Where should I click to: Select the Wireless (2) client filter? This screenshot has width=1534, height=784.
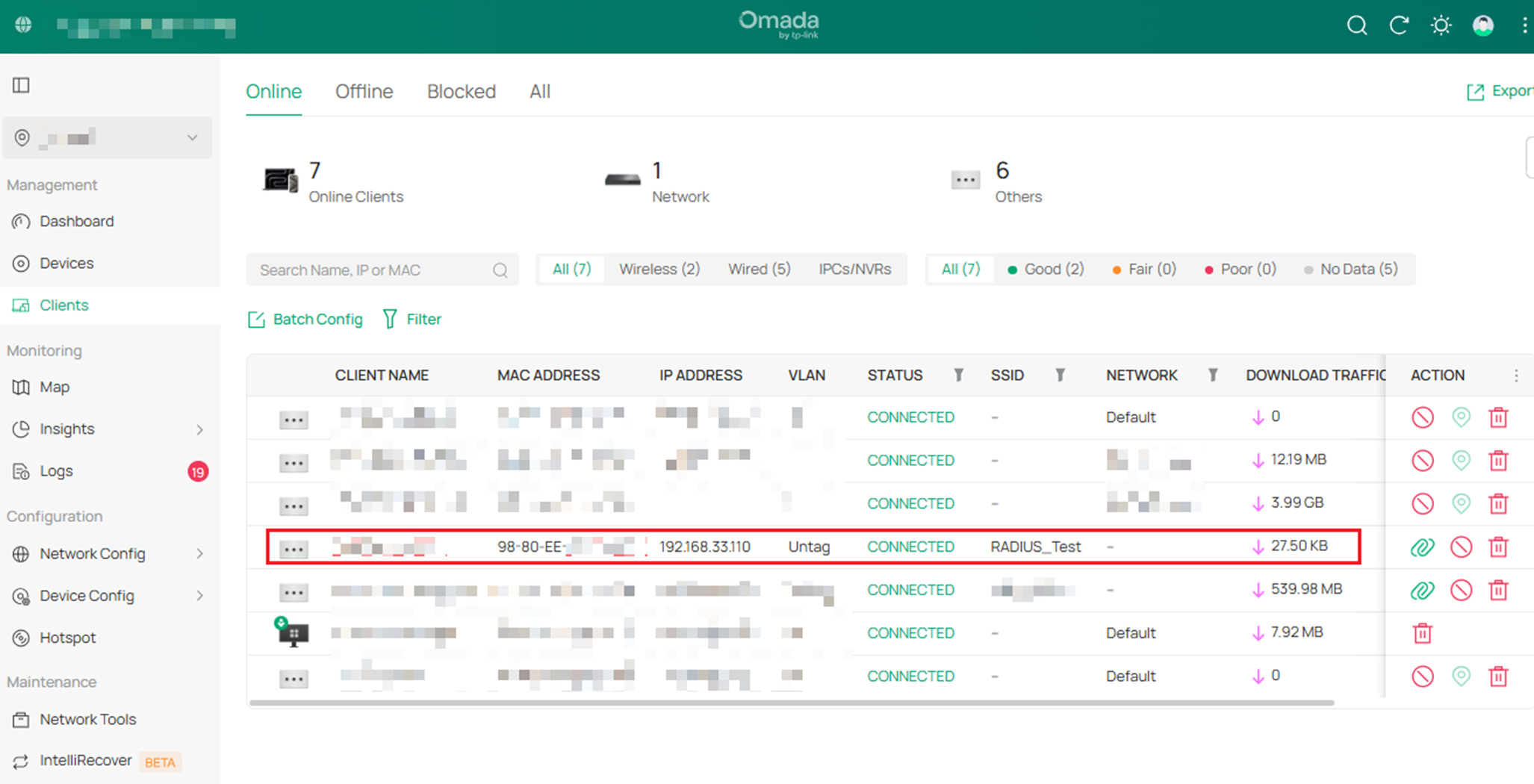pos(659,269)
